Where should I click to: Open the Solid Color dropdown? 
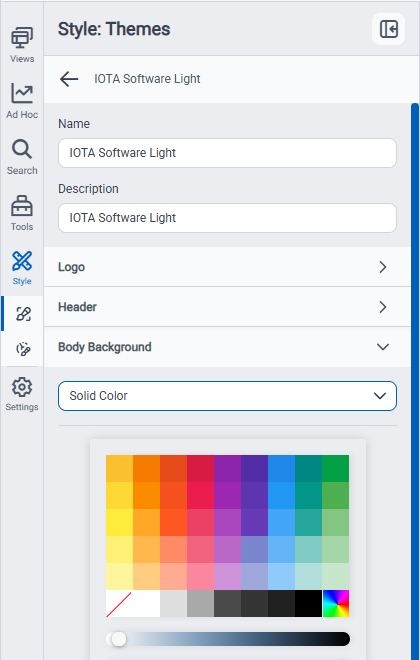(x=227, y=396)
